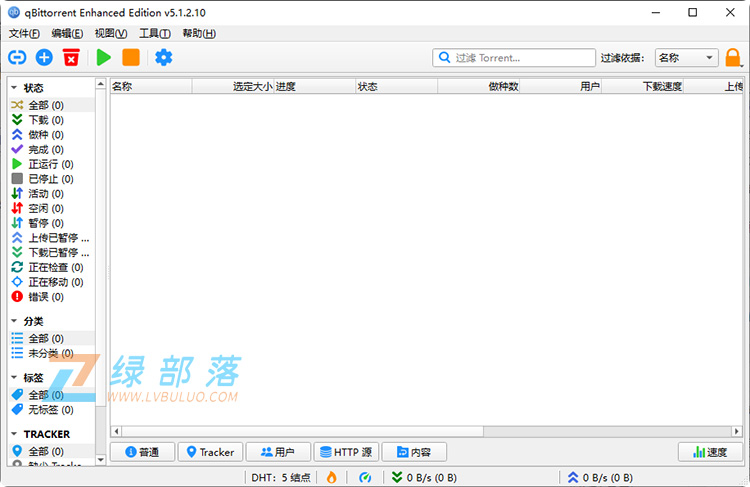The width and height of the screenshot is (750, 487).
Task: Click the add torrent link toolbar icon
Action: coord(17,57)
